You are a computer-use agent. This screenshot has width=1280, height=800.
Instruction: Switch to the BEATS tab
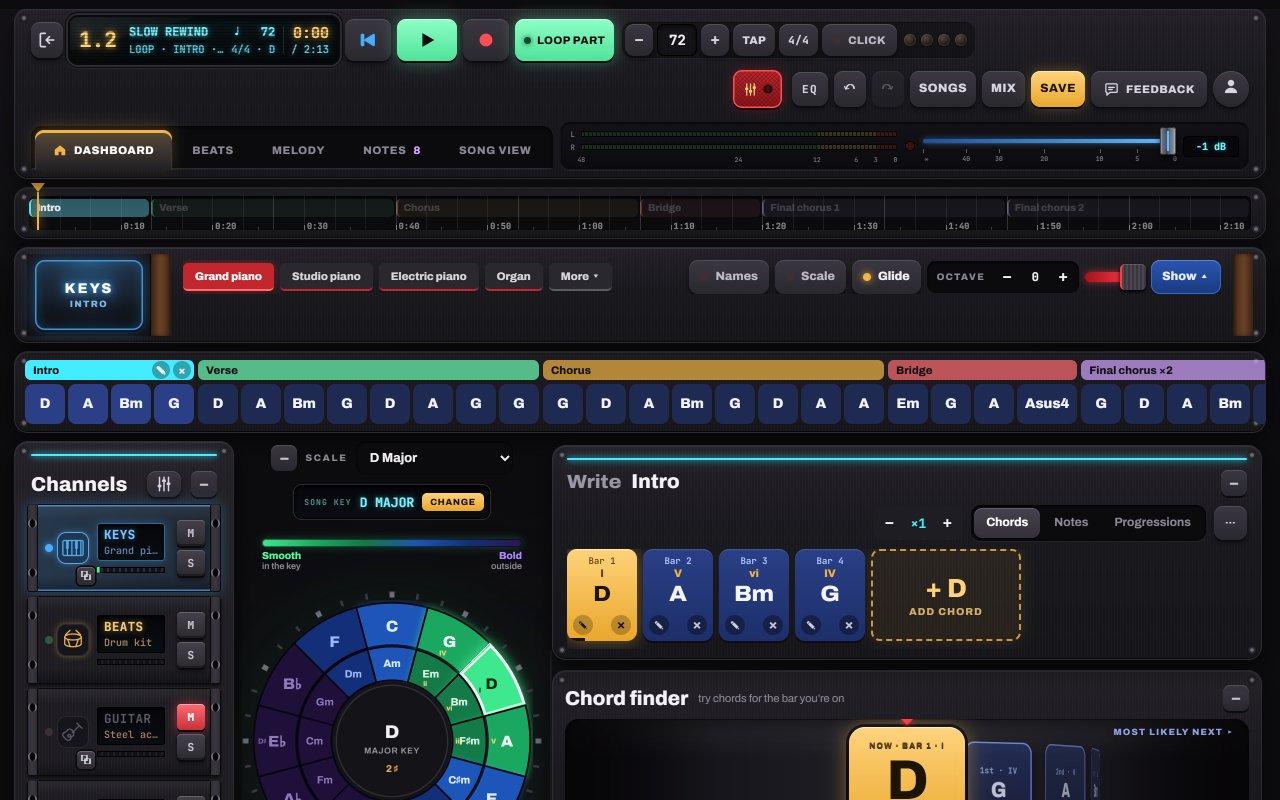[213, 150]
